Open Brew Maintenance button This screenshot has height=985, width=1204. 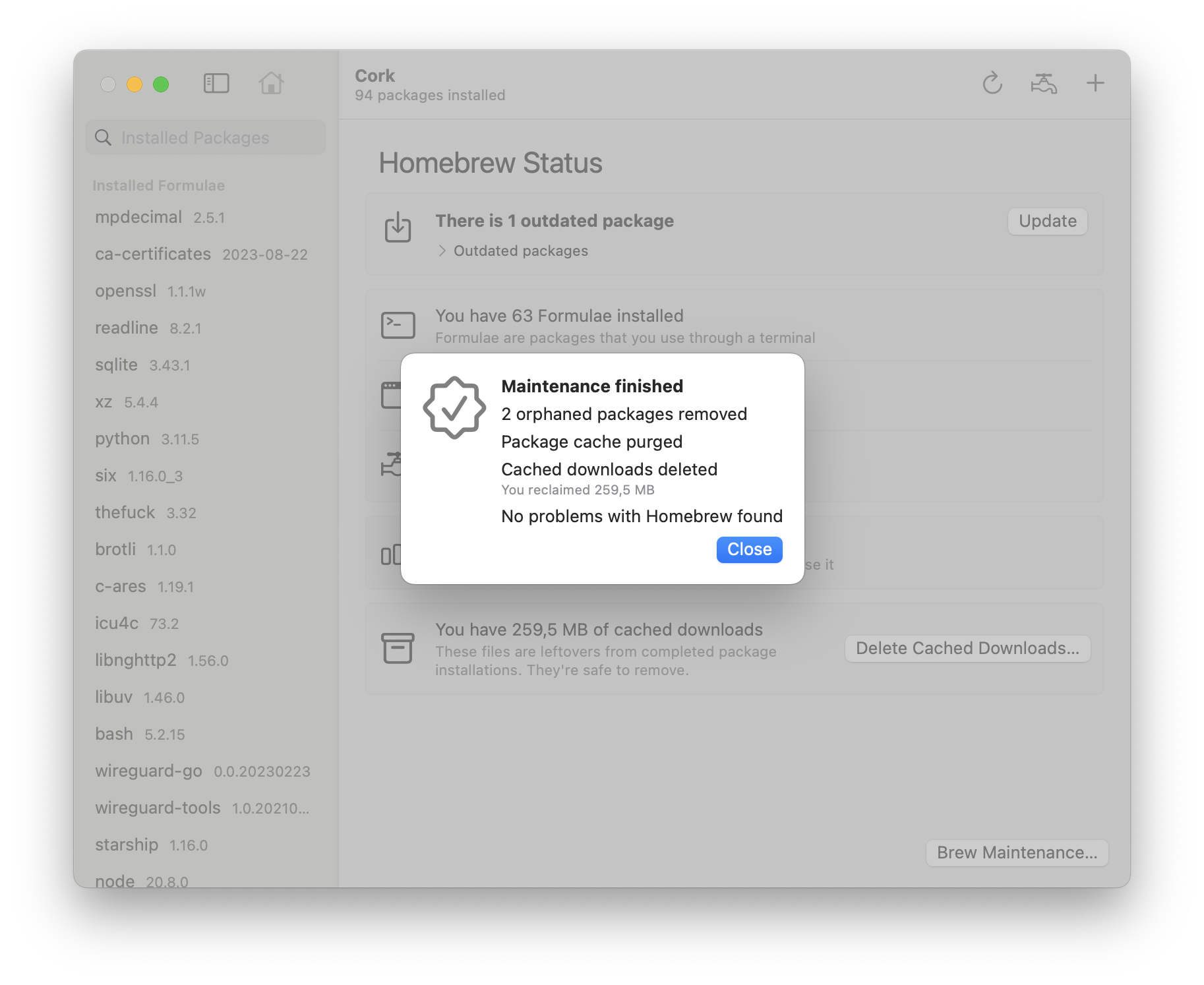click(1017, 853)
